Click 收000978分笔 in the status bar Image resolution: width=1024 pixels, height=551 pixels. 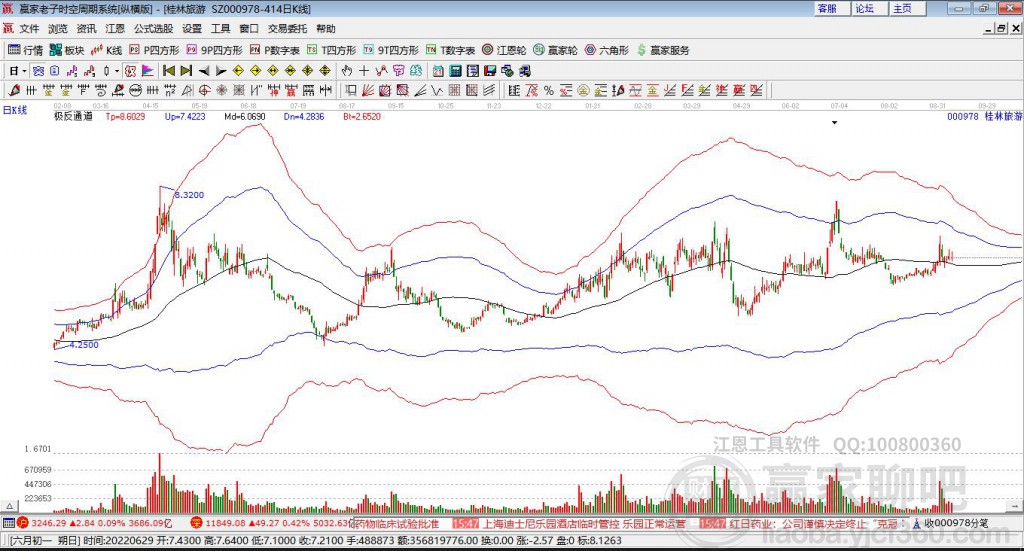[x=956, y=524]
